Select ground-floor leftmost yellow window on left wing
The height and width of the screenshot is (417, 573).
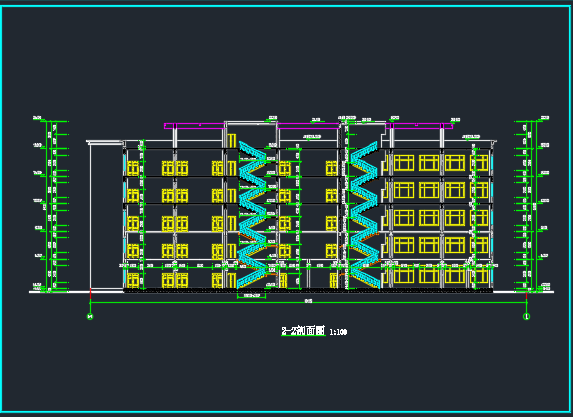pos(133,280)
